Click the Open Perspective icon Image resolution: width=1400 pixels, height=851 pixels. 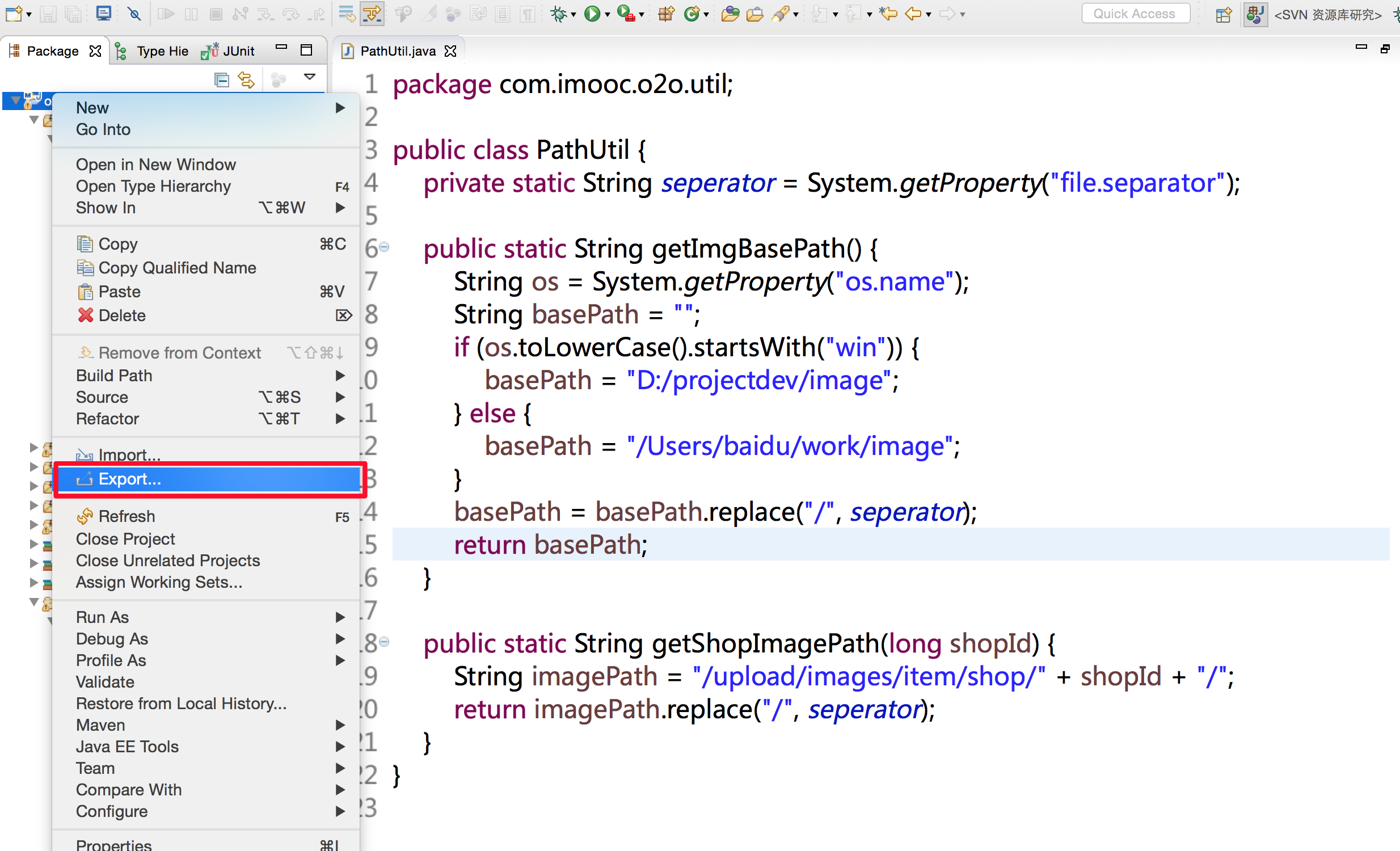coord(1223,14)
